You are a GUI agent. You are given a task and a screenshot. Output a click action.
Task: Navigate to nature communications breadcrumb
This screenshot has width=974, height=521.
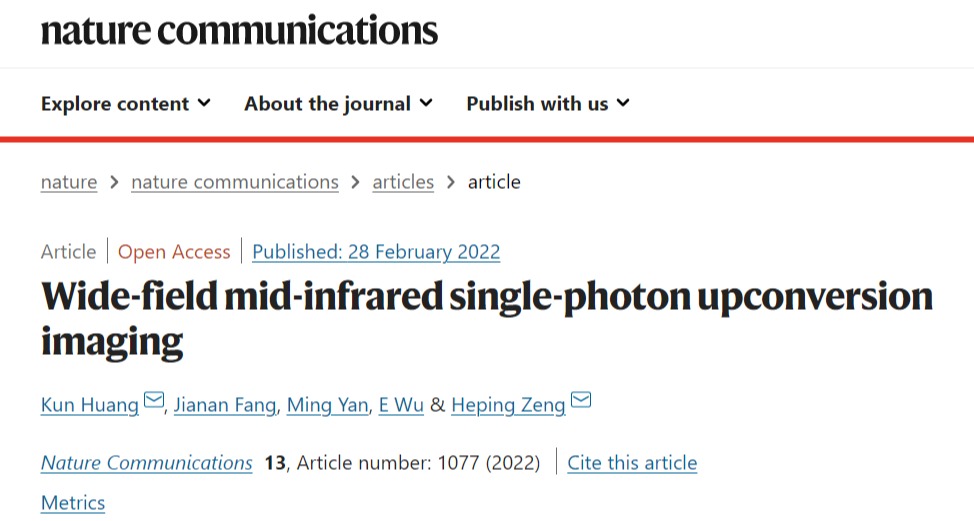(x=235, y=182)
